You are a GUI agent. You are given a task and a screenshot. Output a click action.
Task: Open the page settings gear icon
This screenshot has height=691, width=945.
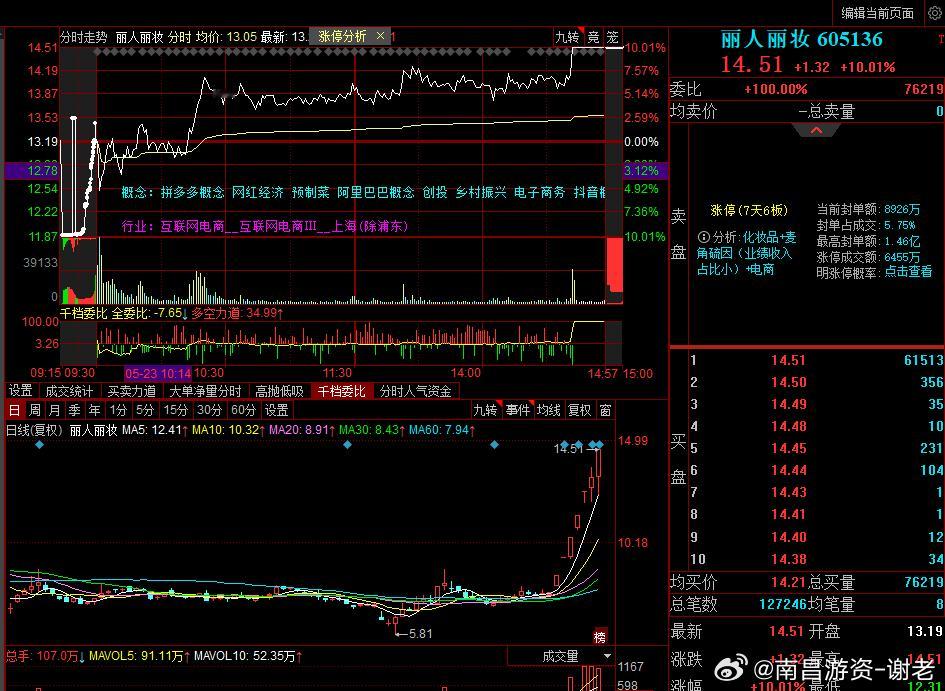(934, 13)
